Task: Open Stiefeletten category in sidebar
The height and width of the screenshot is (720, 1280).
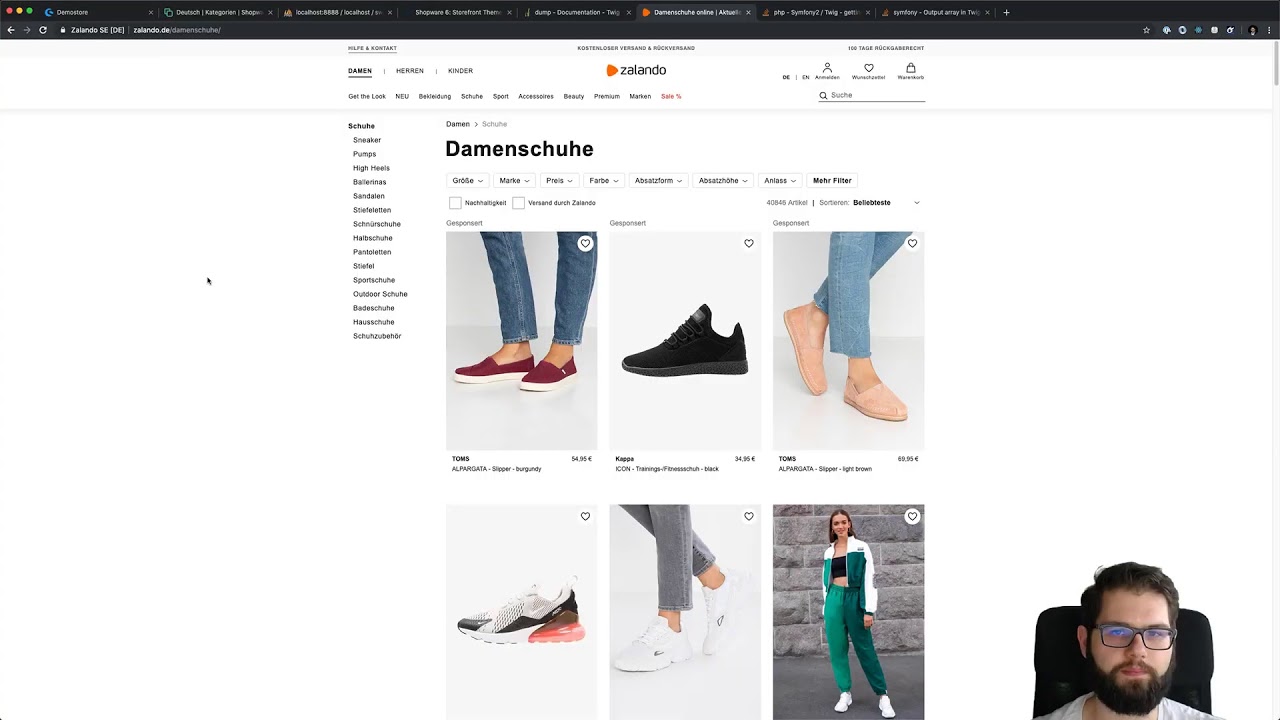Action: 372,210
